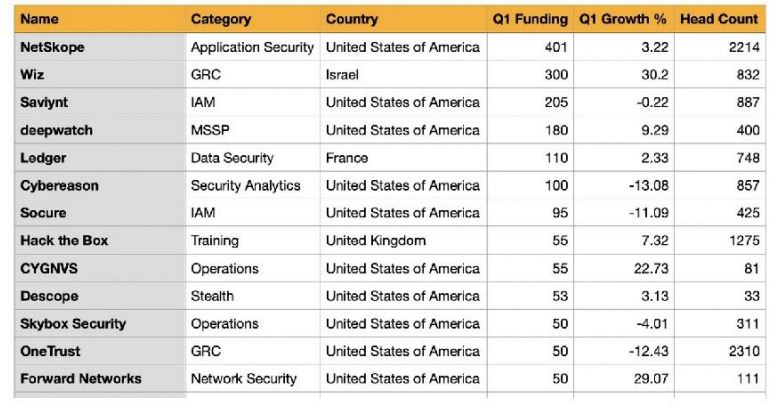Screen dimensions: 779x405
Task: Select the Hack the Box name cell
Action: coord(100,241)
